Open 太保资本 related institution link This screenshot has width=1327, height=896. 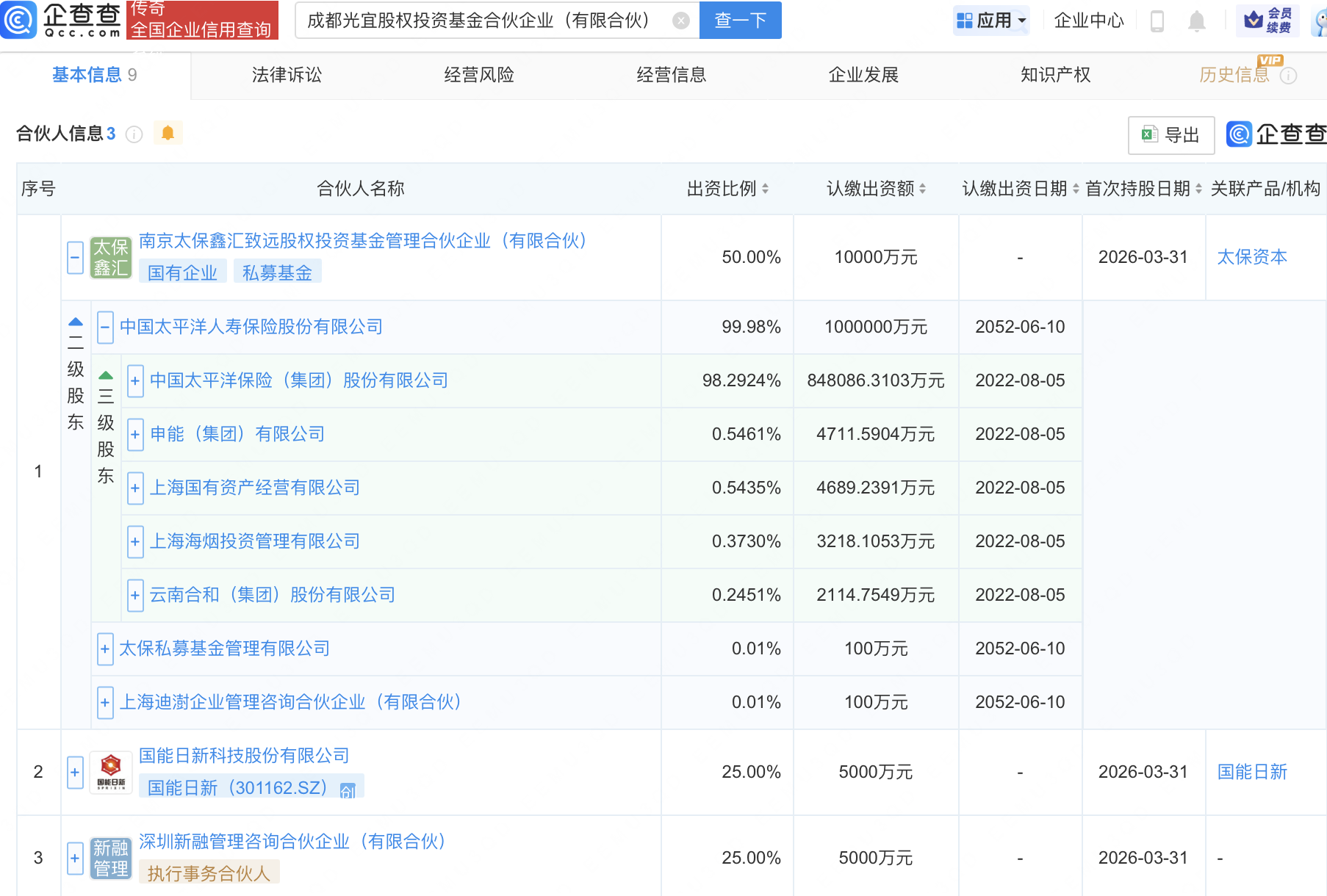1251,257
